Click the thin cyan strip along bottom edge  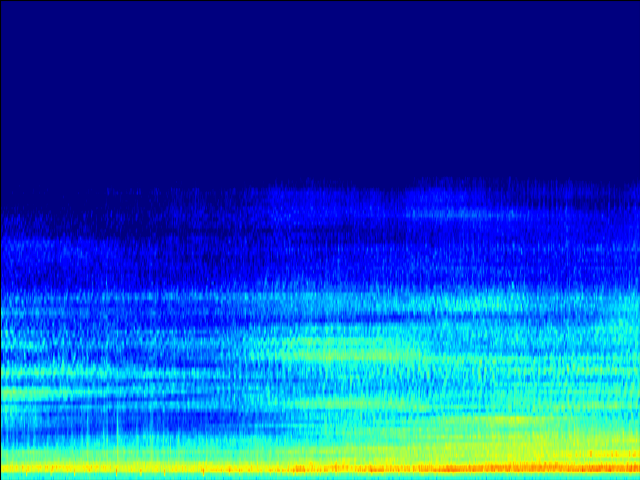[320, 477]
